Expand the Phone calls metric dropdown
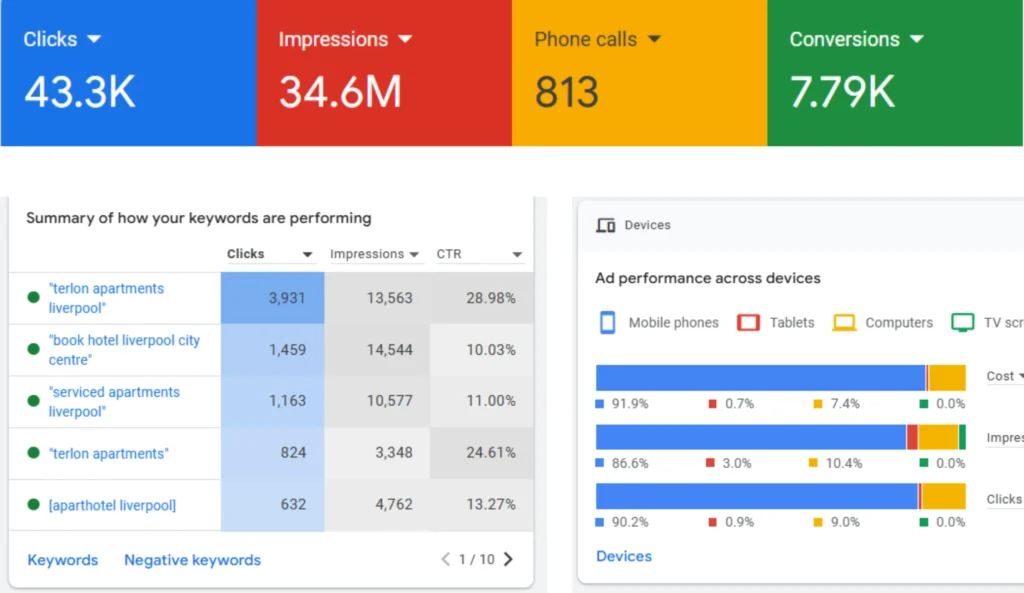Screen dimensions: 1024x593 click(x=654, y=39)
